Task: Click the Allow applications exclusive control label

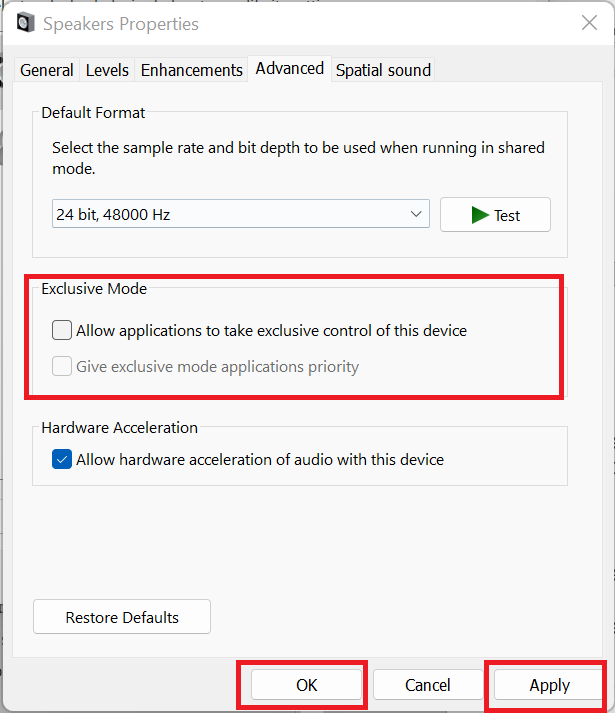Action: pyautogui.click(x=271, y=330)
